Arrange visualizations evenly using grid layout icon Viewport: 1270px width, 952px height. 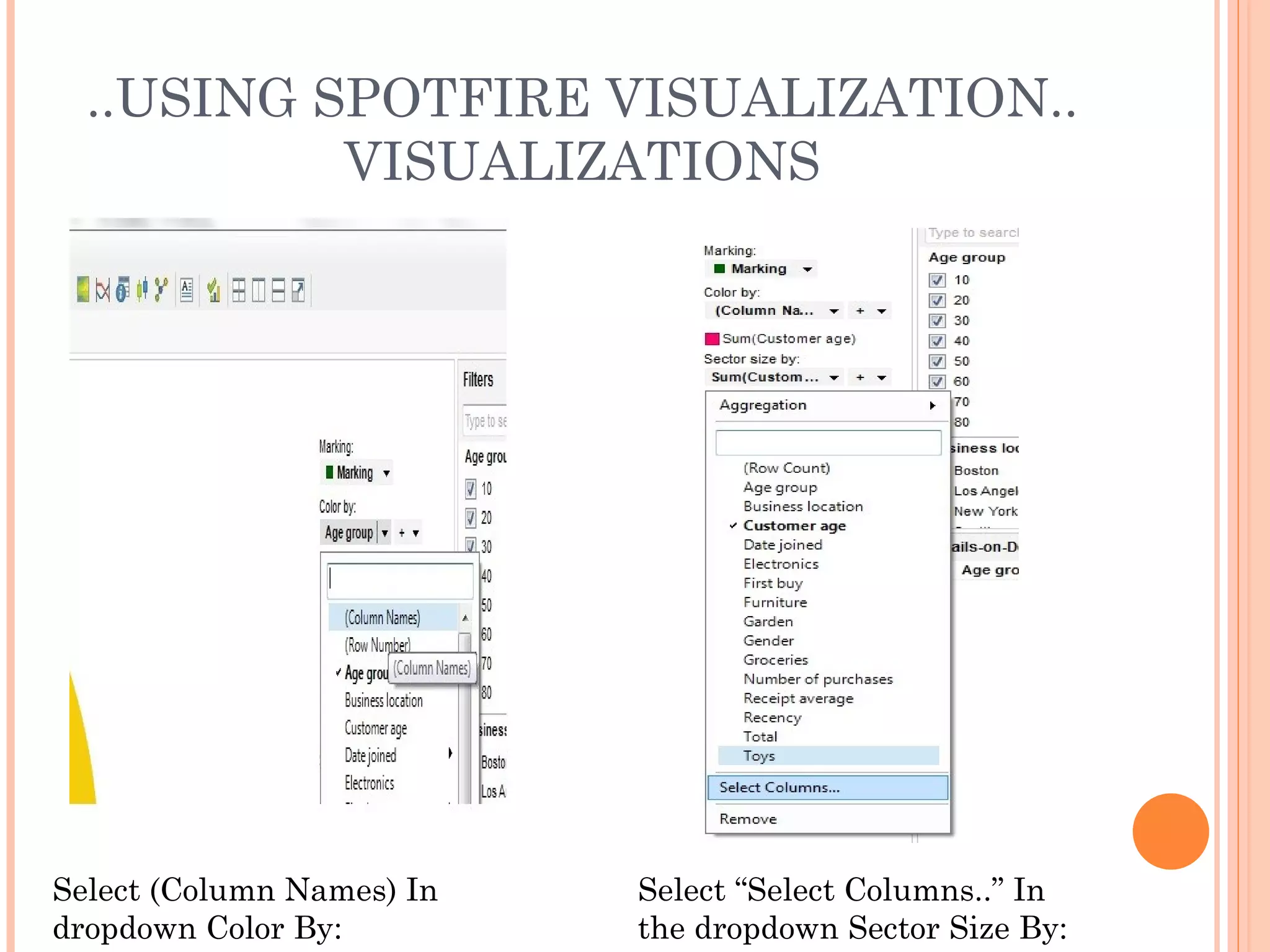pyautogui.click(x=239, y=289)
